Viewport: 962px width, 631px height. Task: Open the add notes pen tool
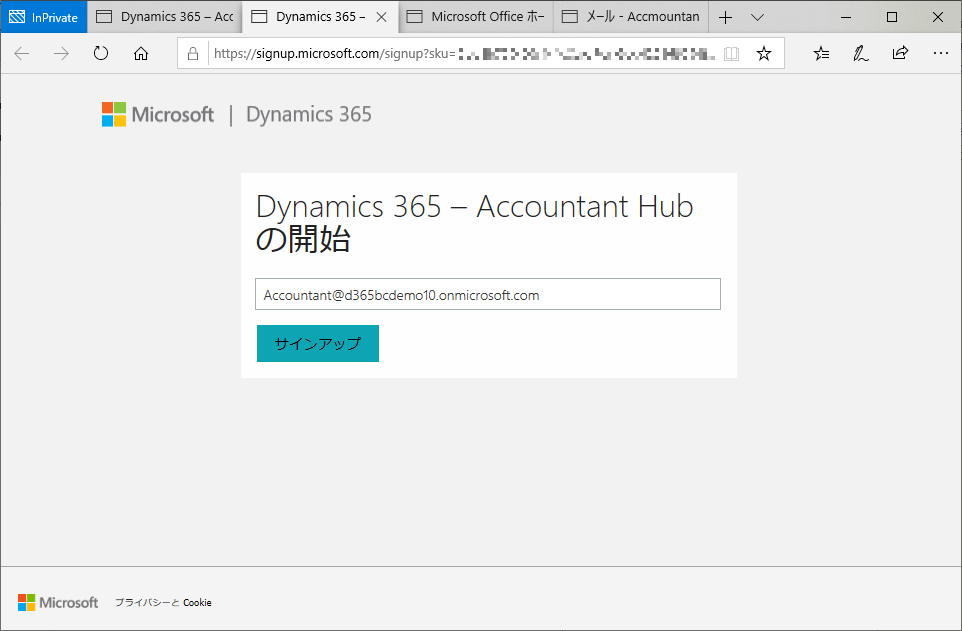861,54
